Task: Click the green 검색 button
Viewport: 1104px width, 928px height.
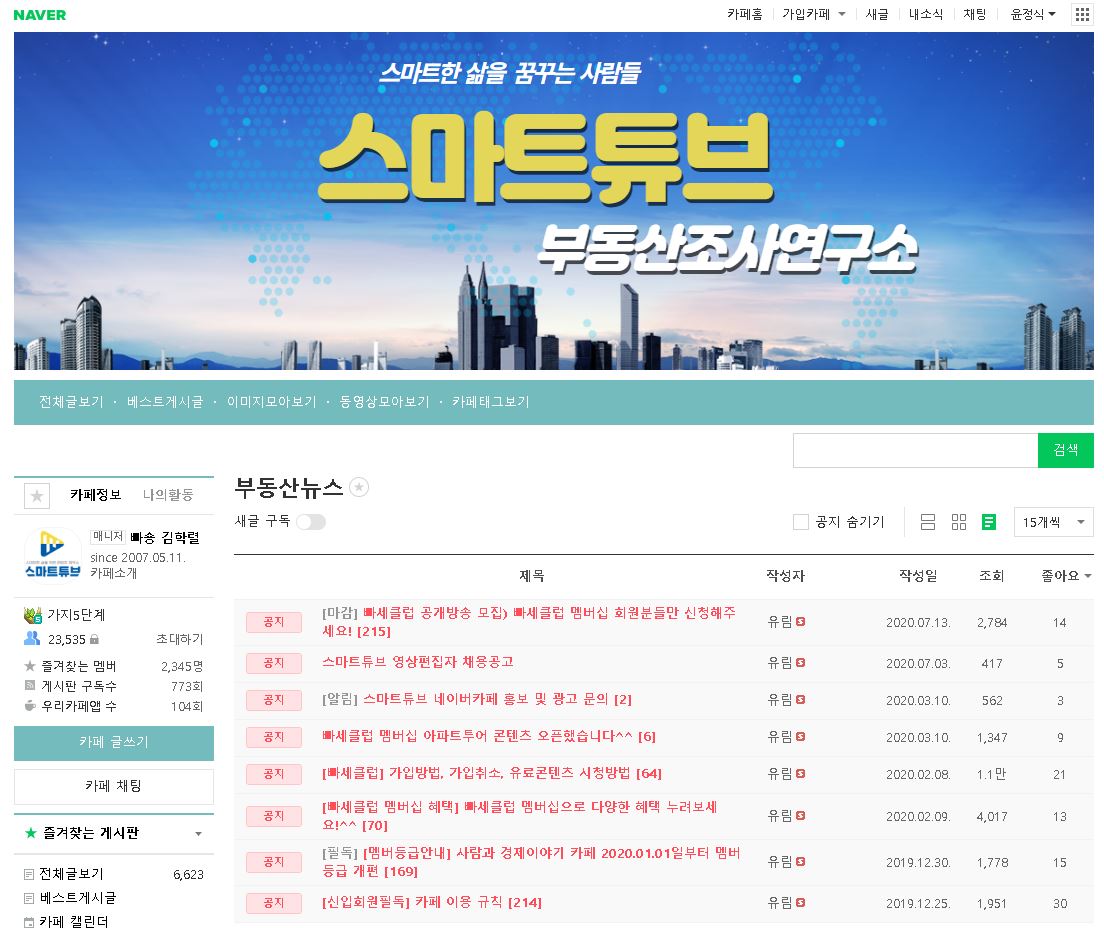Action: pos(1065,450)
